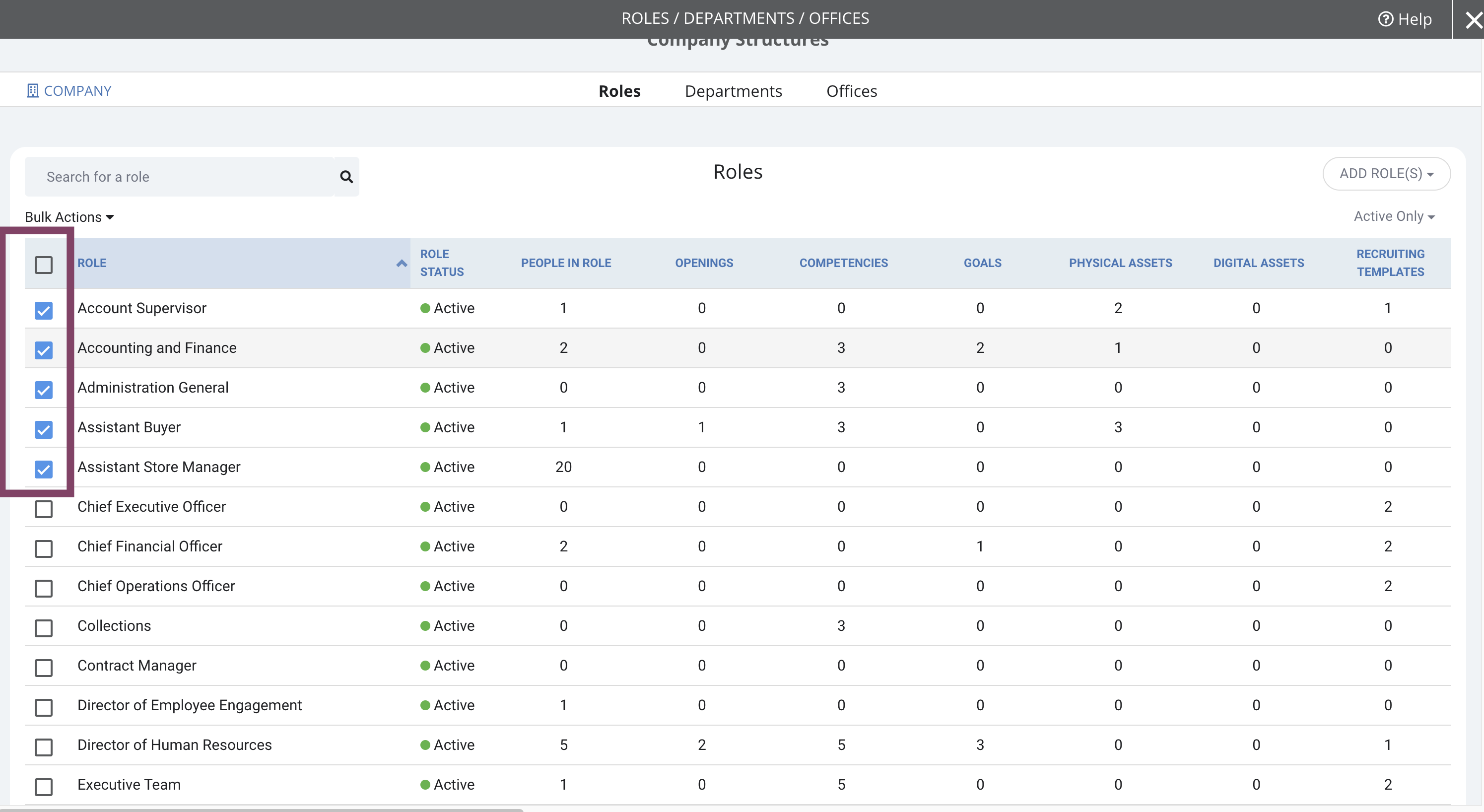Uncheck the Administration General checkbox
The image size is (1484, 812).
44,390
